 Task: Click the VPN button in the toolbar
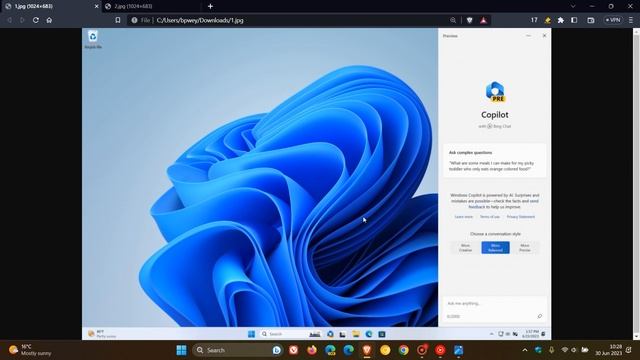coord(613,20)
